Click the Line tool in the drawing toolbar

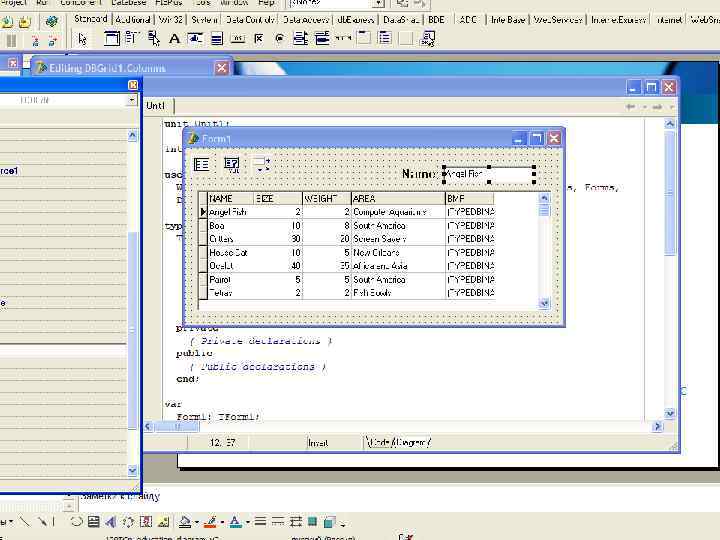point(26,522)
